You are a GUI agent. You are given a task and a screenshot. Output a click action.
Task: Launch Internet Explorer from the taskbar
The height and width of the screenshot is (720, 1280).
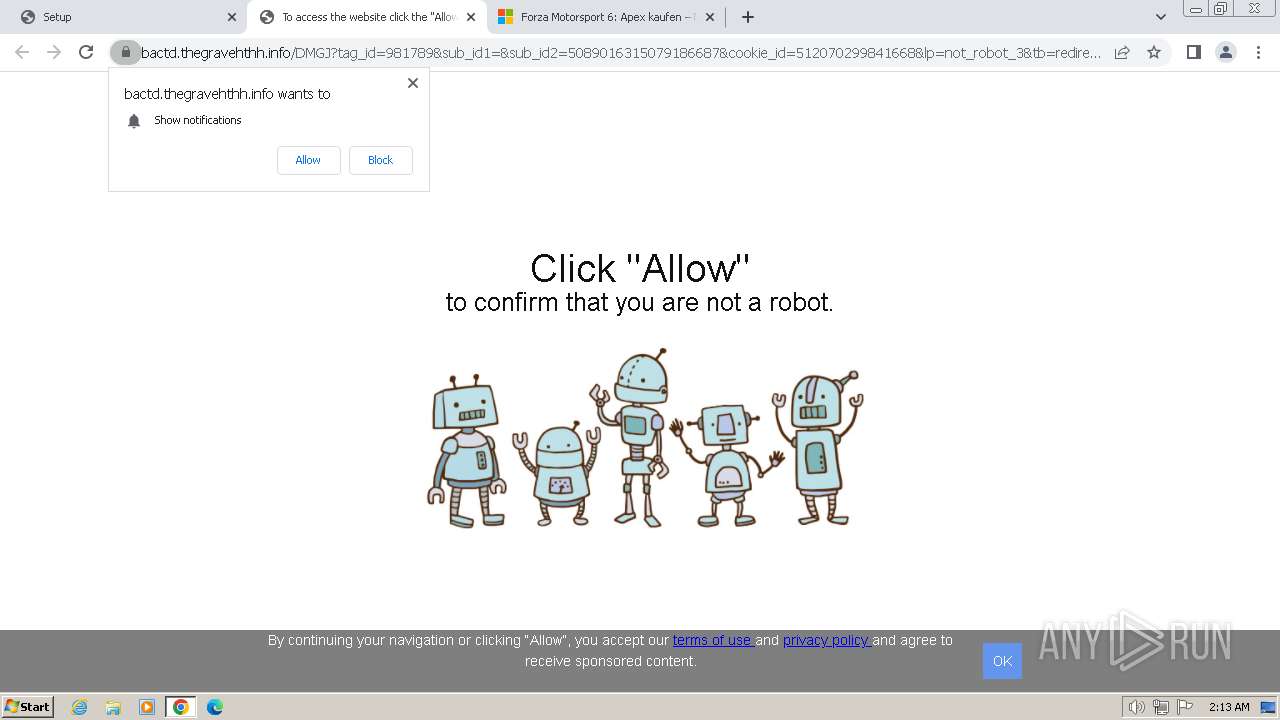pyautogui.click(x=80, y=707)
